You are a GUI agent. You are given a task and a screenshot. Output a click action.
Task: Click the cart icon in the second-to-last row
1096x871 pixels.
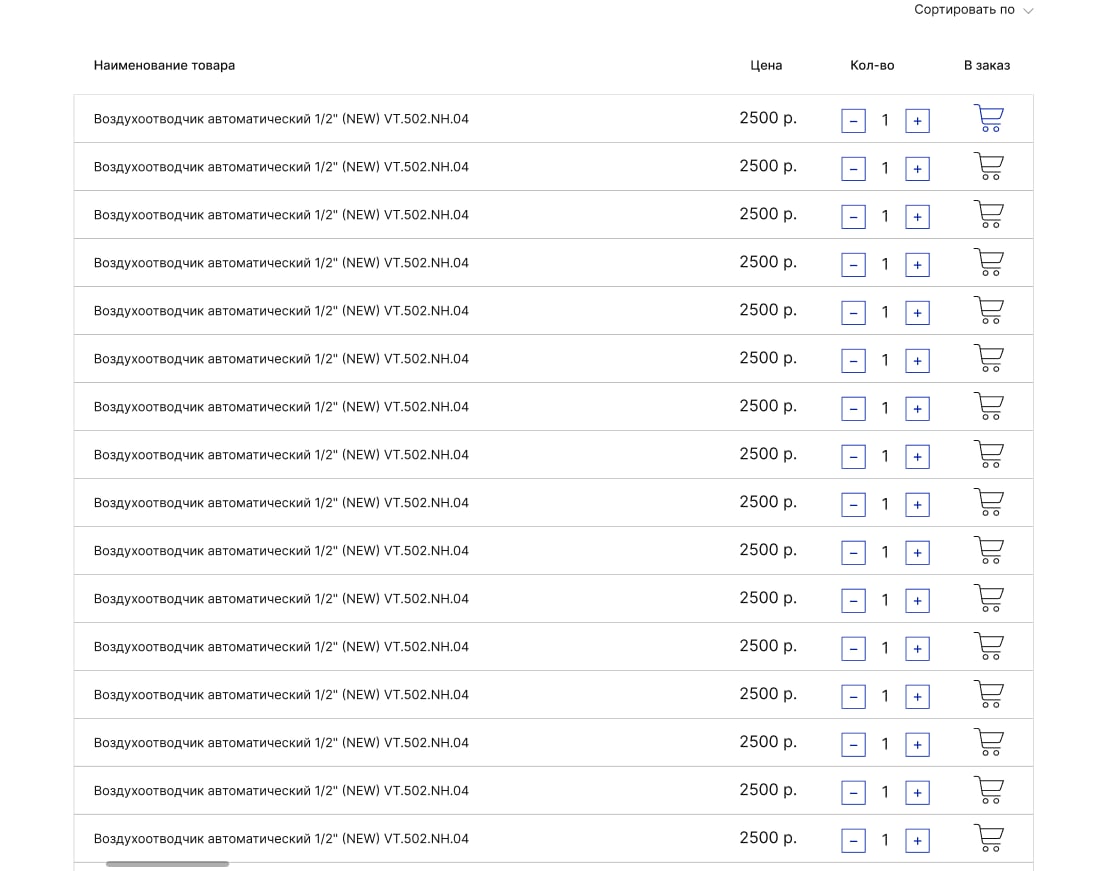(989, 790)
